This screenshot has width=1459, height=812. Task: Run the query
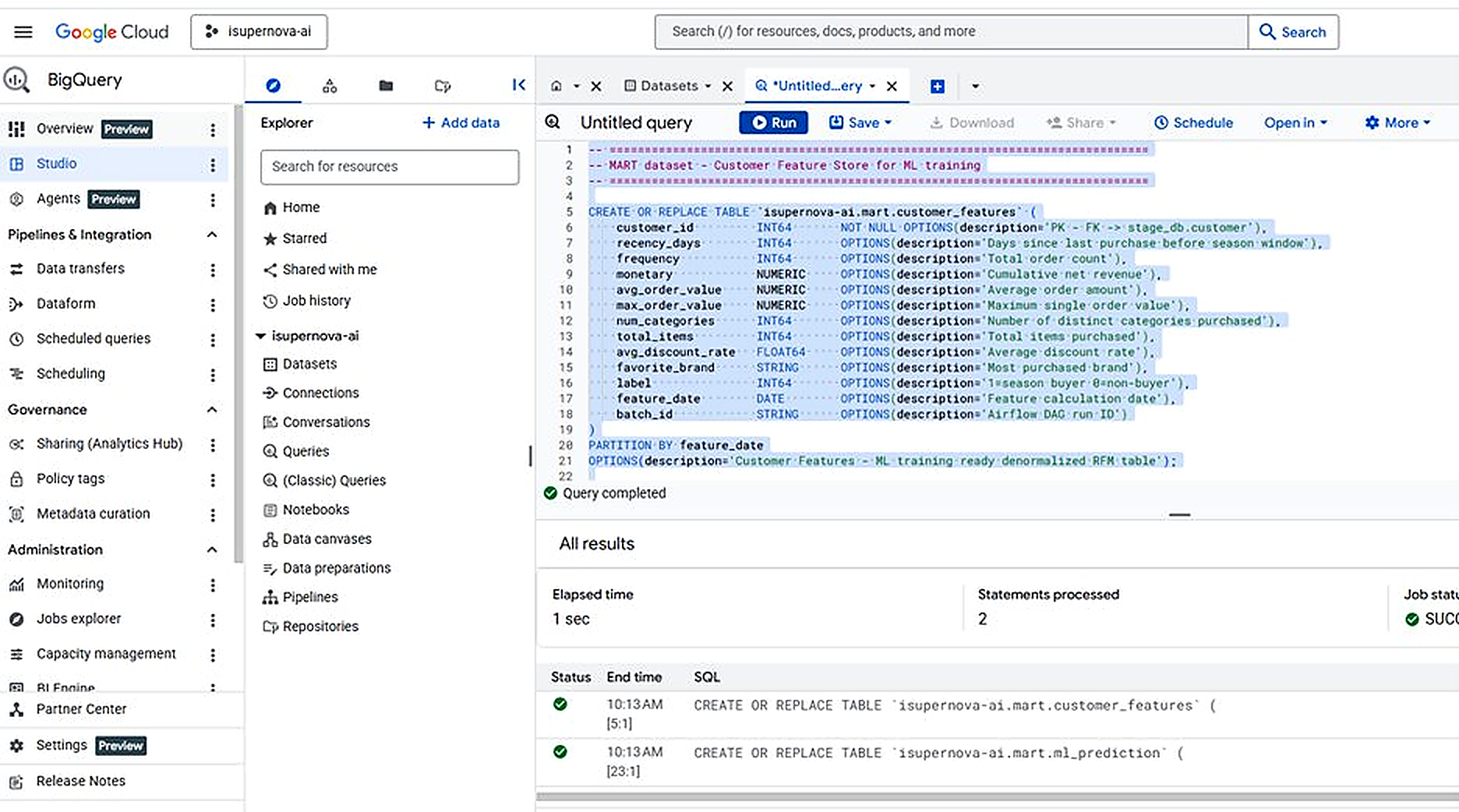pyautogui.click(x=773, y=123)
